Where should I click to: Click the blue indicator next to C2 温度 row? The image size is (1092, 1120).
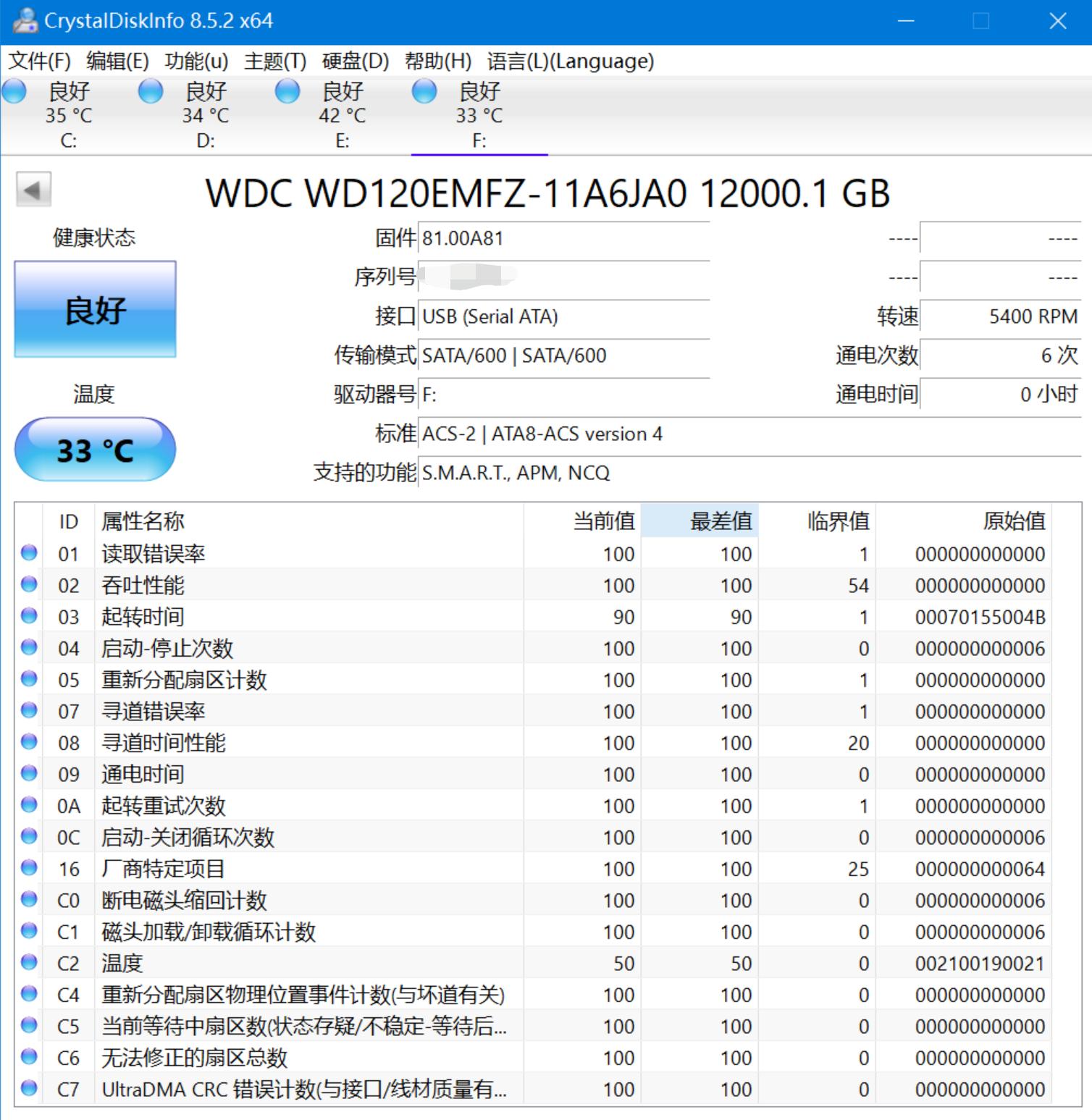[x=28, y=963]
